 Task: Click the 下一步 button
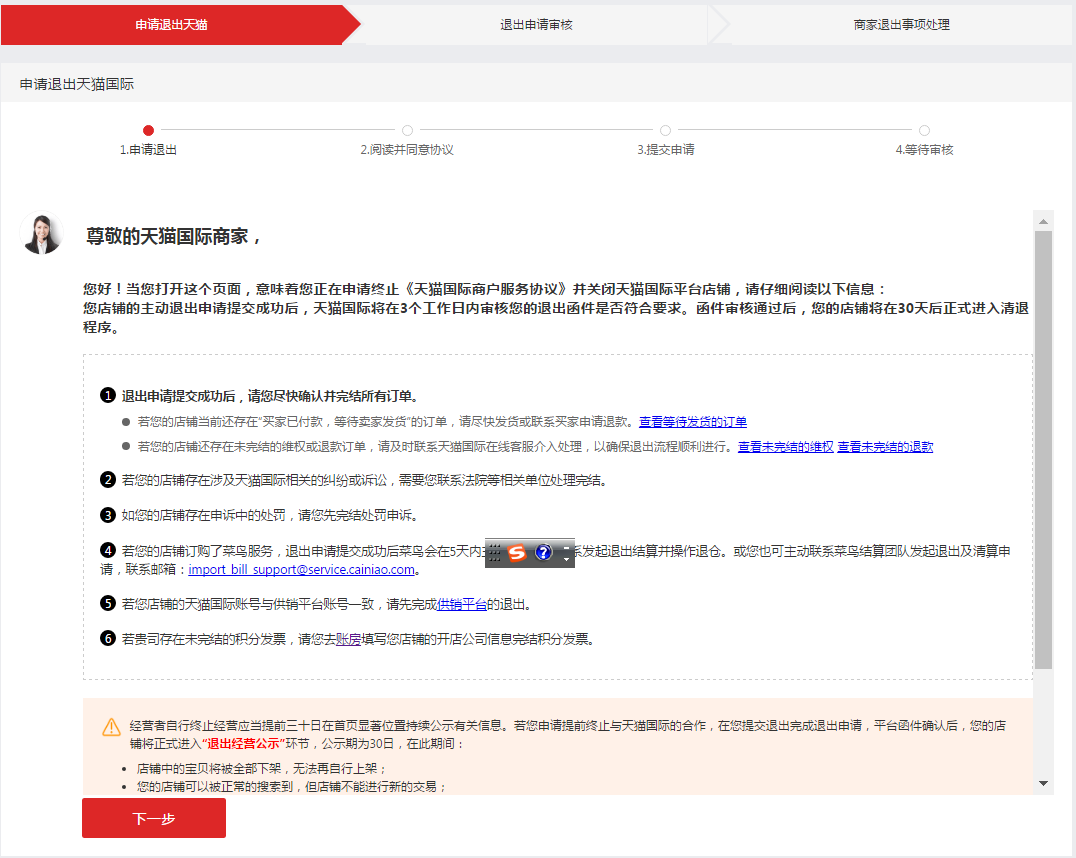[154, 818]
